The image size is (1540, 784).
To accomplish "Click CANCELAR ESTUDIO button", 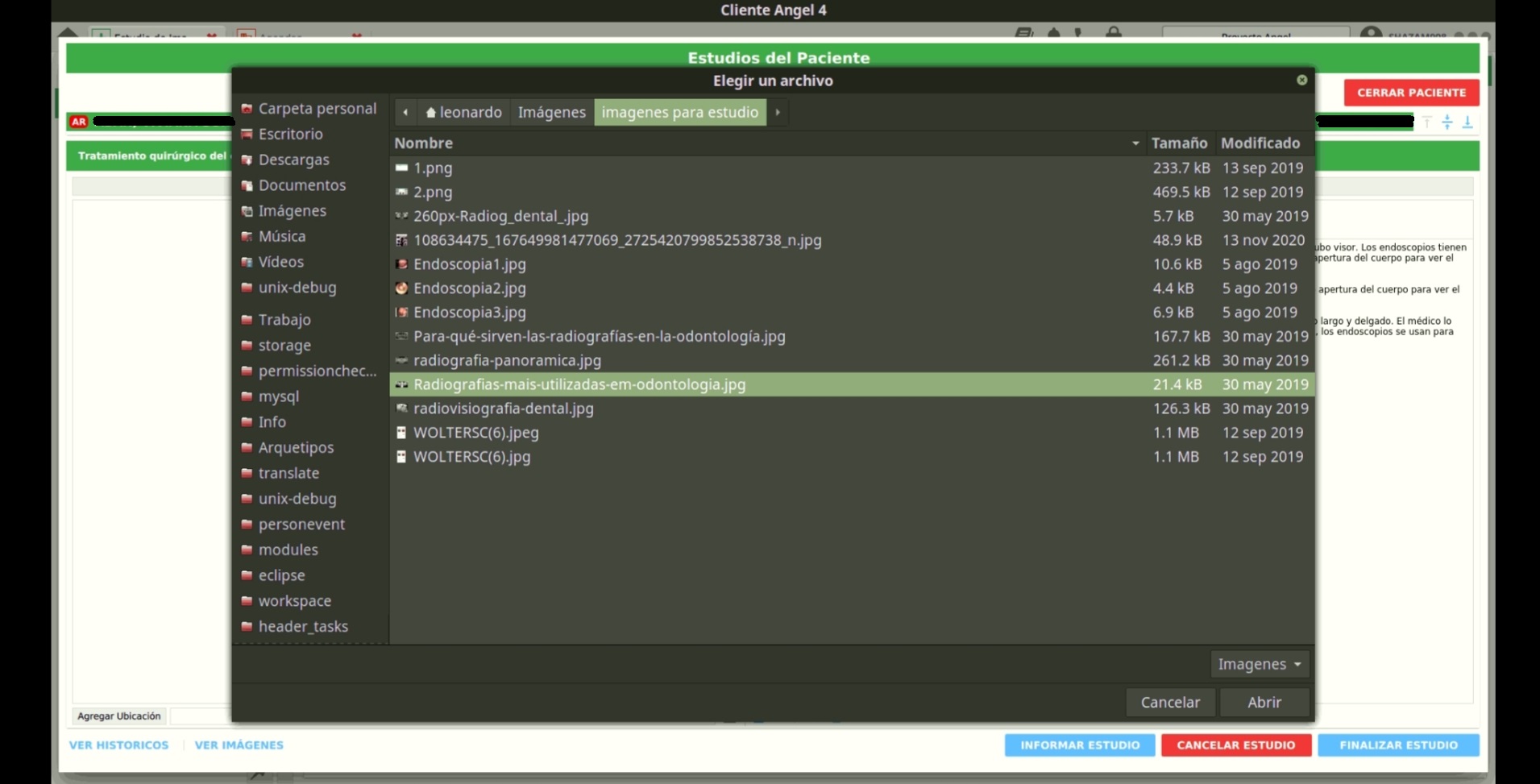I will click(1235, 745).
